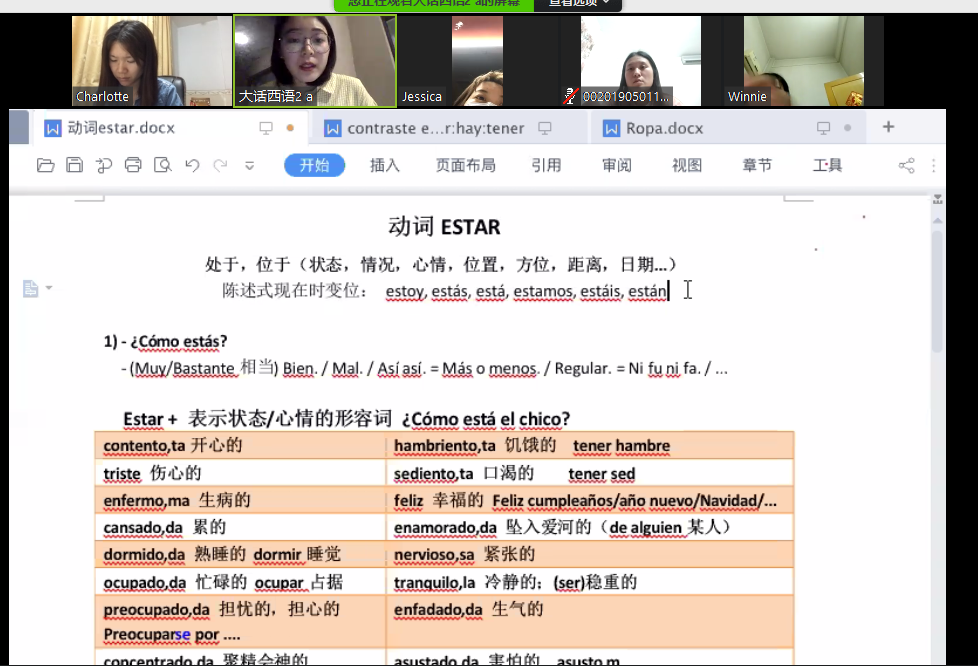Expand the arrow beside the outline icon
The image size is (978, 666).
coord(49,288)
